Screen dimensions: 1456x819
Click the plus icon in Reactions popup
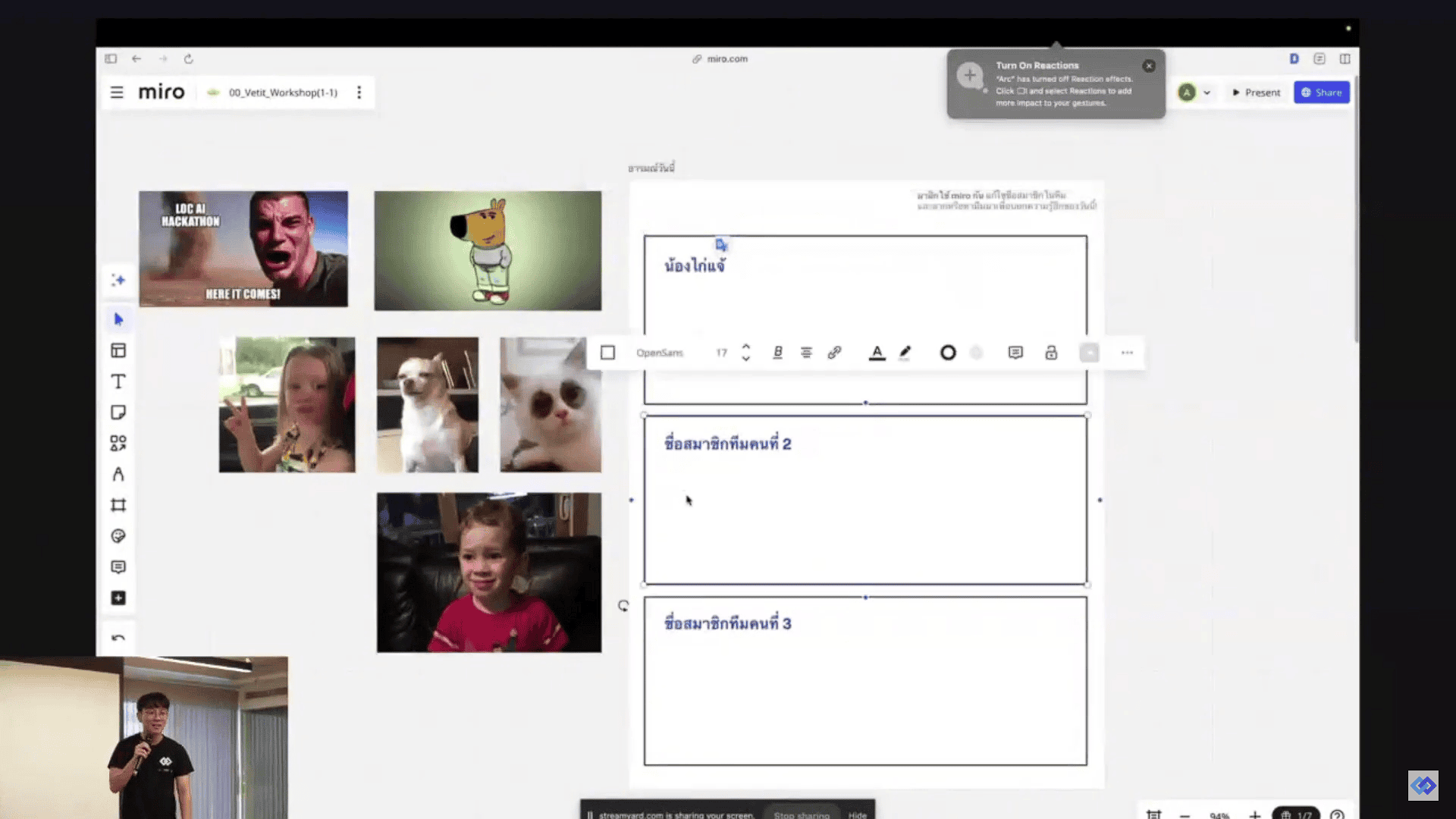coord(970,75)
